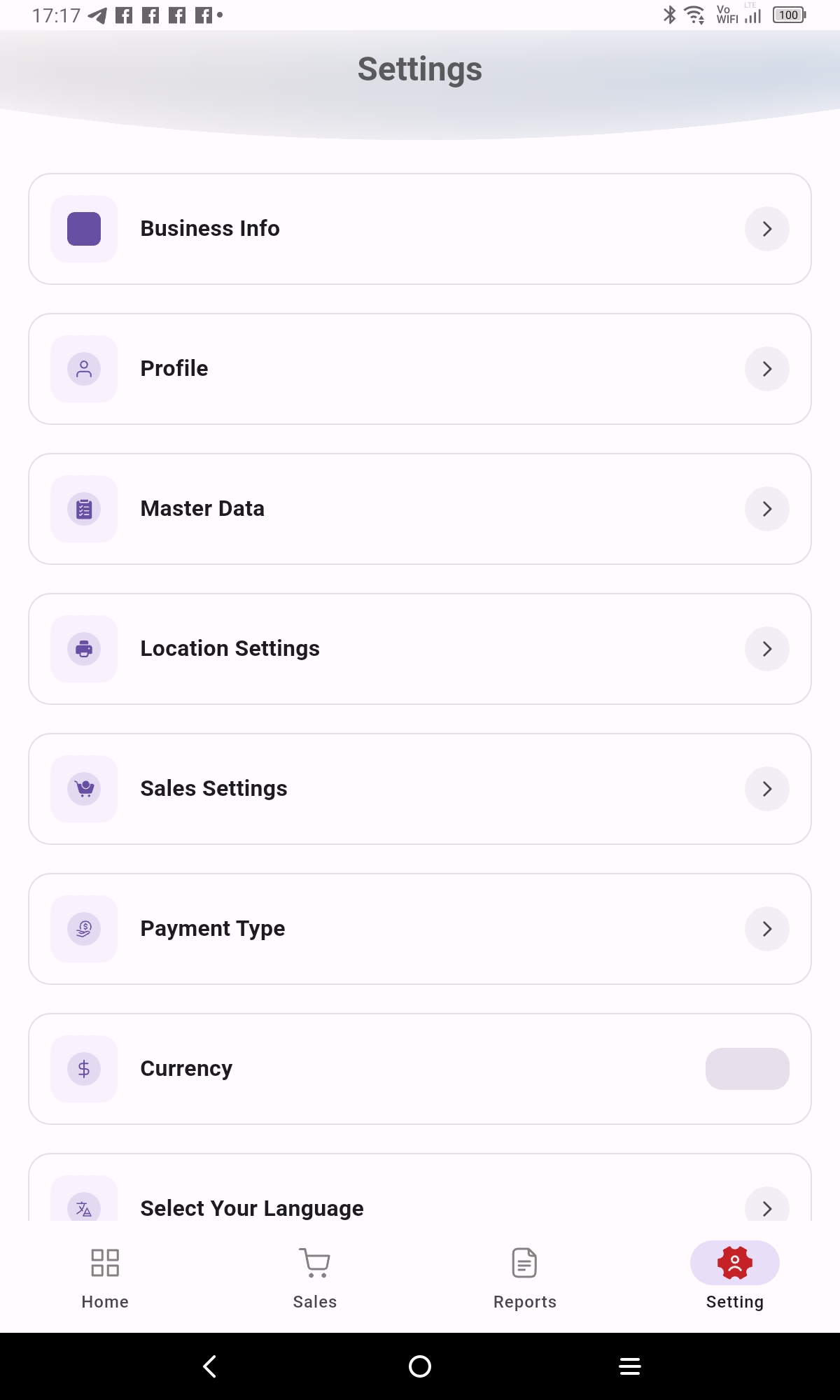The image size is (840, 1400).
Task: Expand Master Data with its chevron
Action: 766,509
